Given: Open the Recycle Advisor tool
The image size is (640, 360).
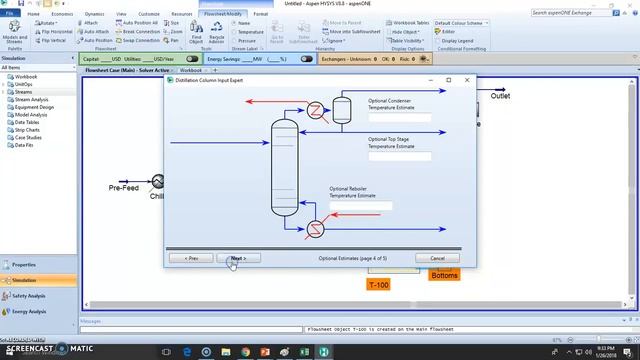Looking at the screenshot, I should pos(216,33).
